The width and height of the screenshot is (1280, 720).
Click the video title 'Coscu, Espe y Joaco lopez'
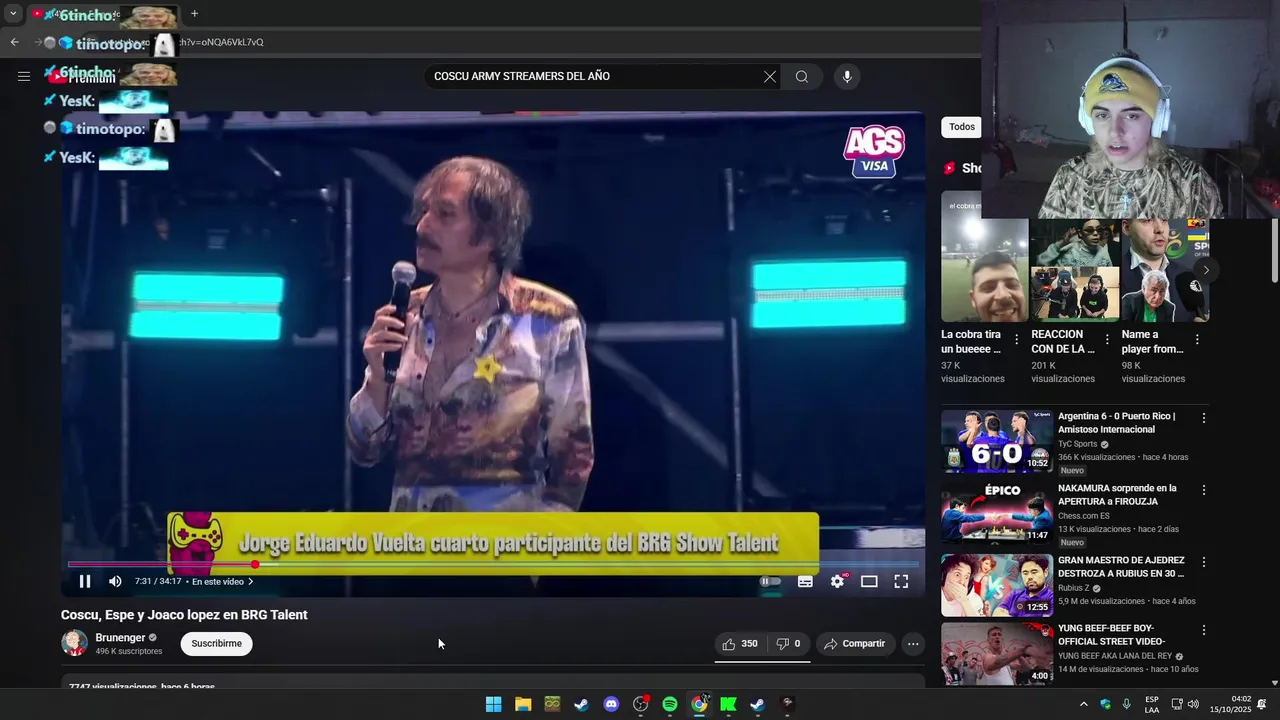tap(184, 615)
